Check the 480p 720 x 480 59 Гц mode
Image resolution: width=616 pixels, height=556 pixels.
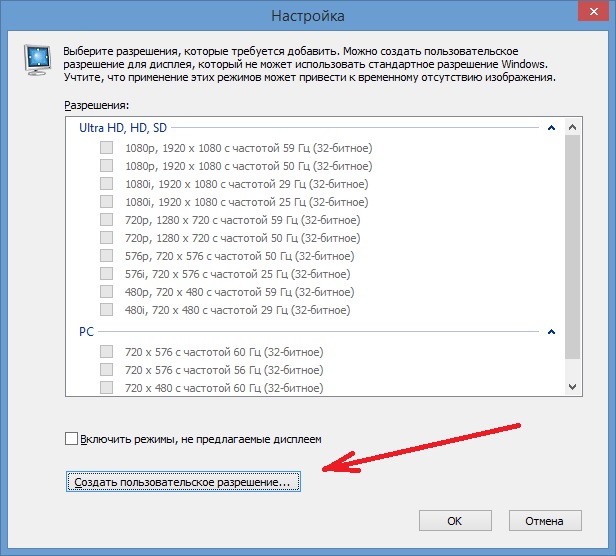(x=106, y=292)
